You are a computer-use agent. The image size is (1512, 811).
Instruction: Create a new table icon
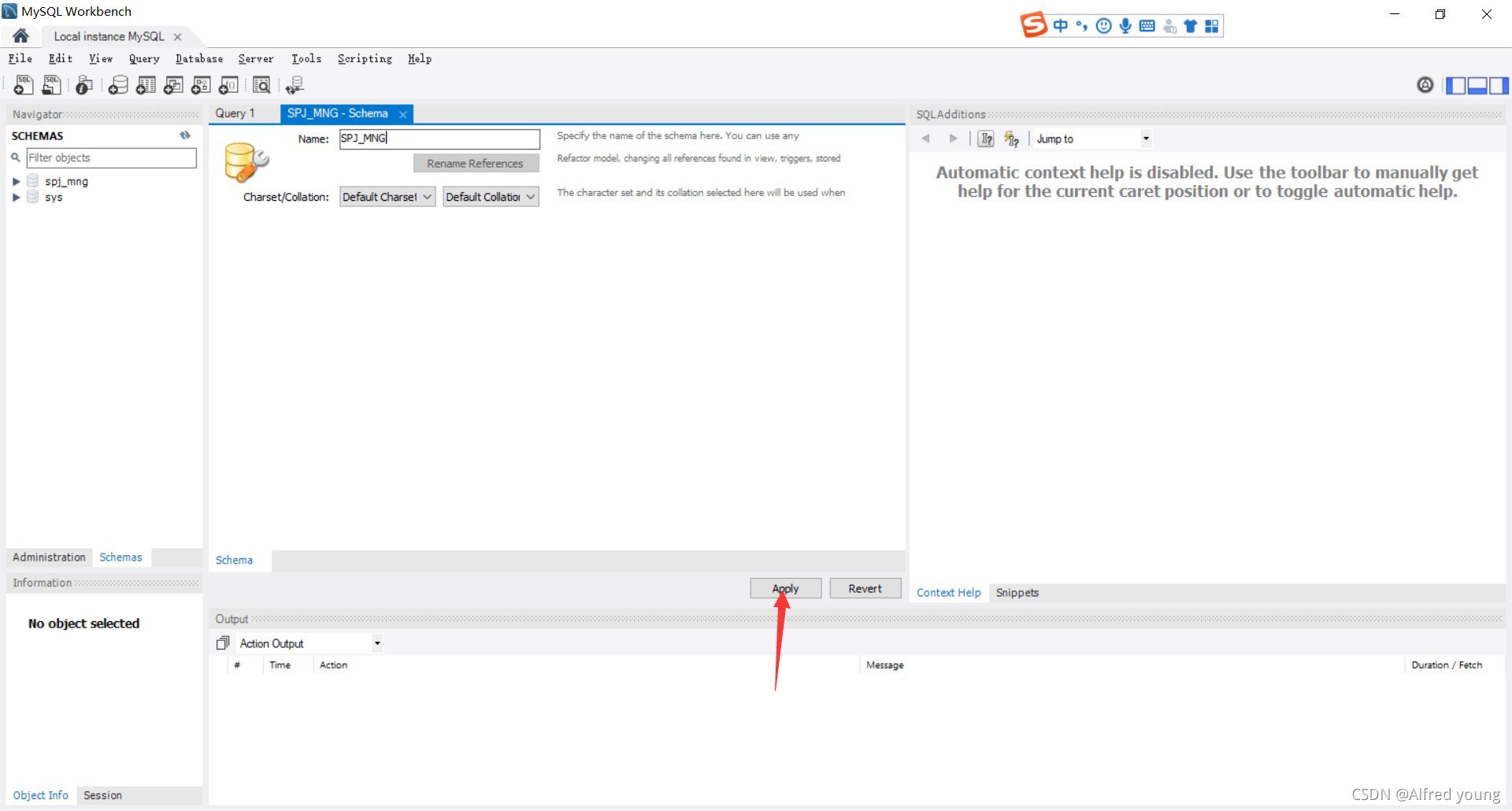[146, 85]
